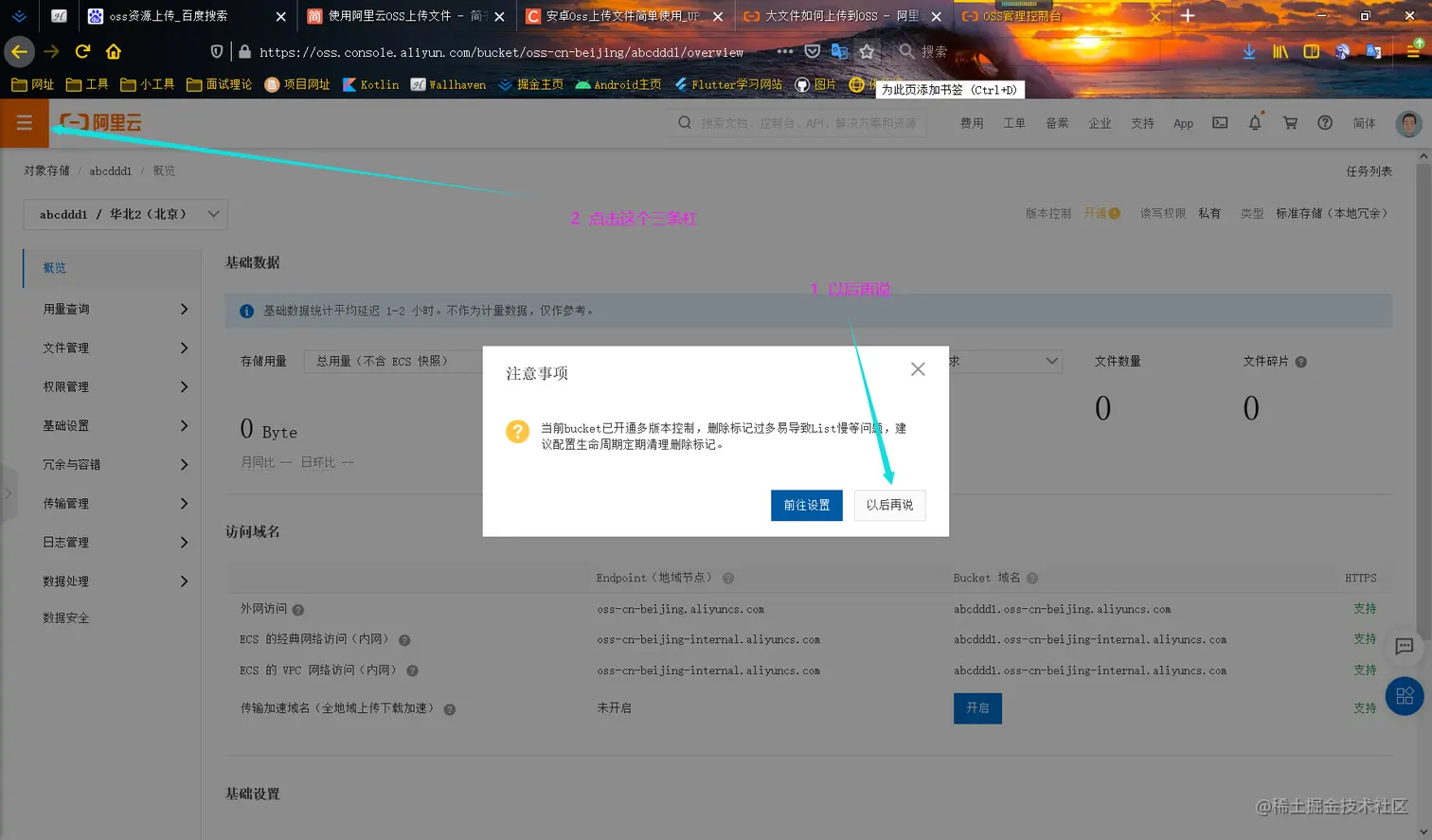This screenshot has width=1432, height=840.
Task: Open the CloudShell terminal icon
Action: pyautogui.click(x=1220, y=122)
